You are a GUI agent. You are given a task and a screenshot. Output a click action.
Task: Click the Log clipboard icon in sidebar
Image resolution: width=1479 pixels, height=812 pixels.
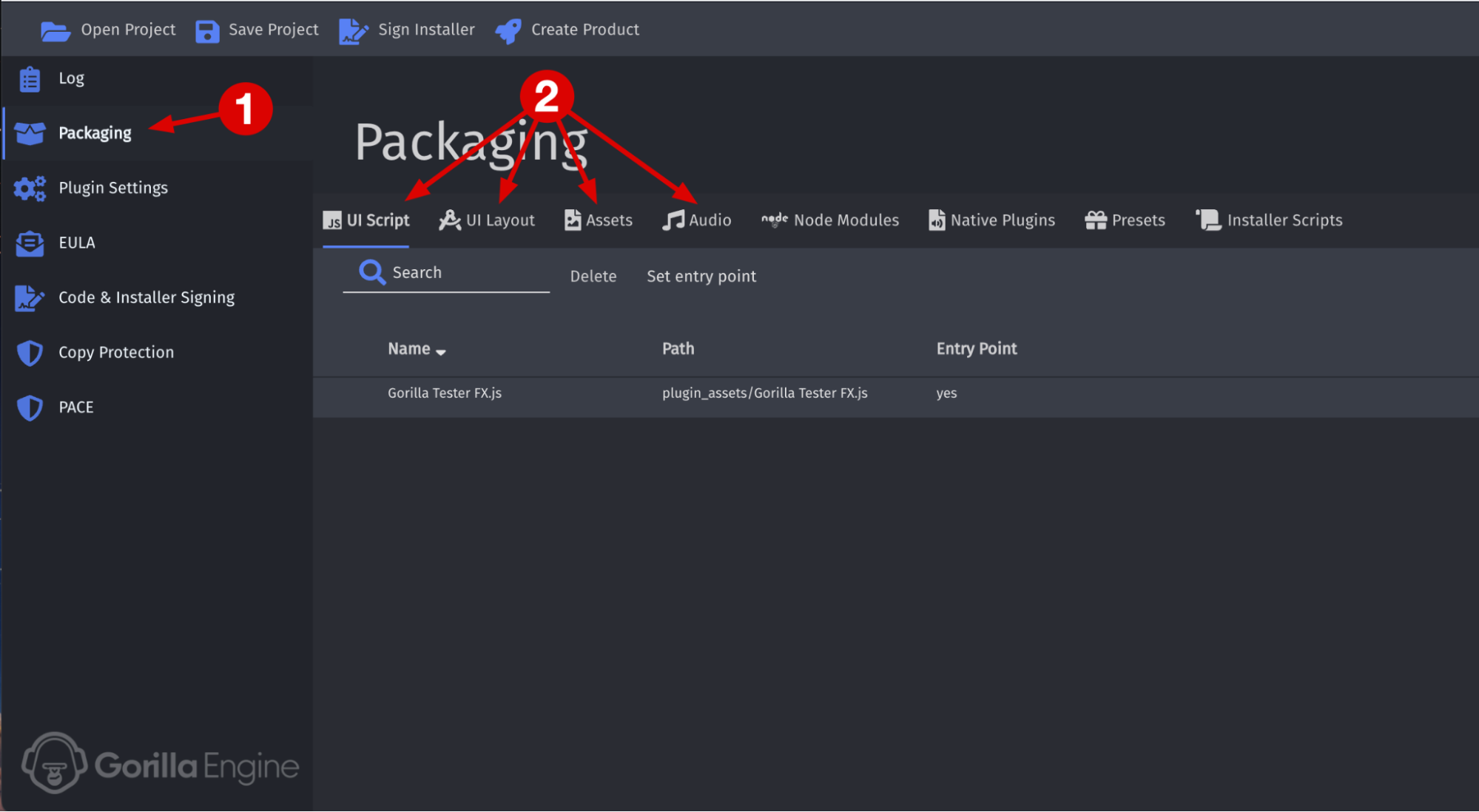(30, 78)
